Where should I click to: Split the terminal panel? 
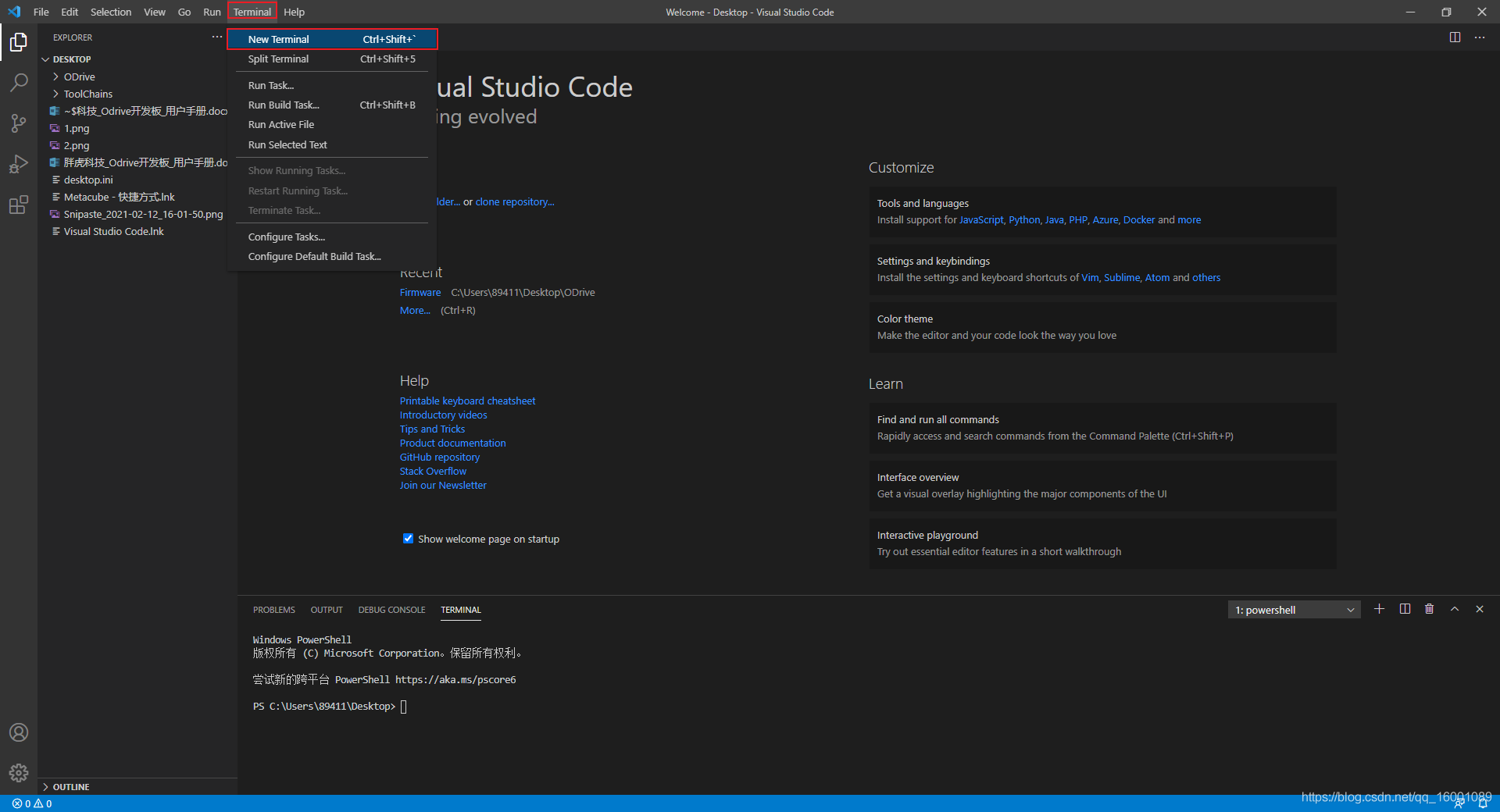click(x=1405, y=609)
